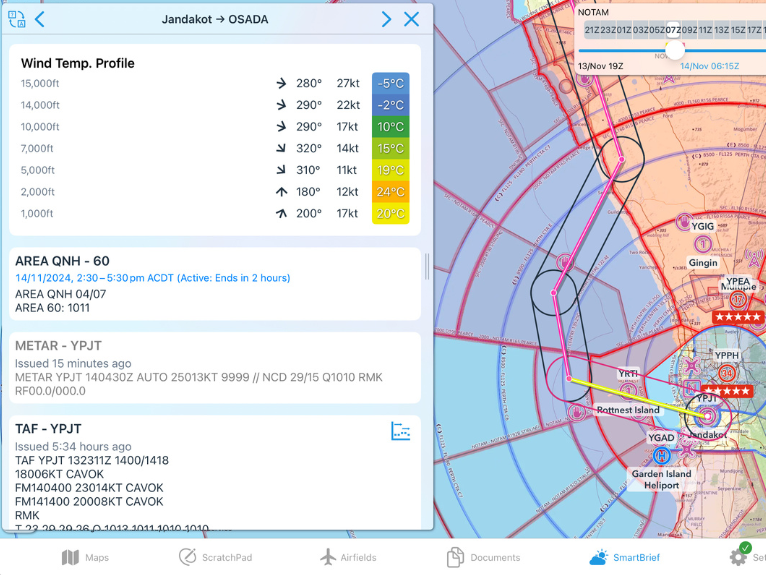Screen dimensions: 766x575
Task: Select 09Z on NOTAM timeline
Action: click(x=689, y=30)
